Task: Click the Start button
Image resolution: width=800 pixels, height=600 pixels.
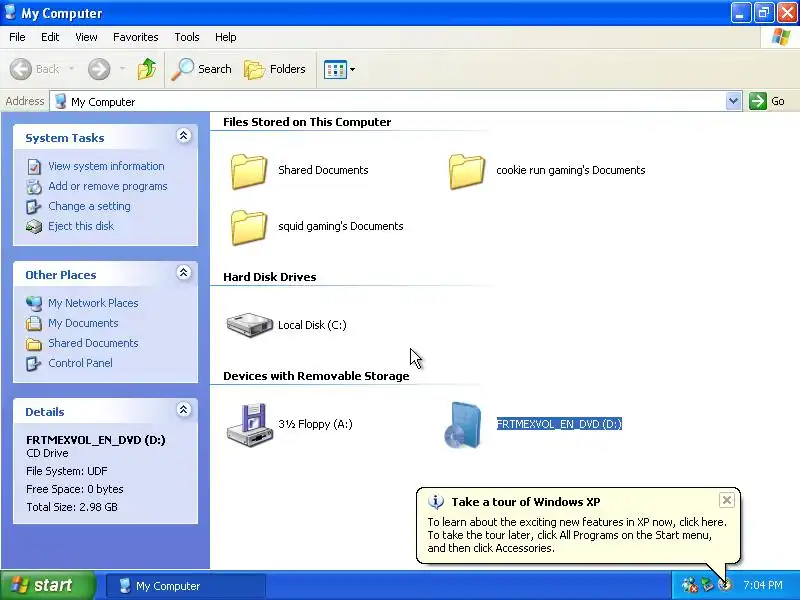Action: click(x=47, y=585)
